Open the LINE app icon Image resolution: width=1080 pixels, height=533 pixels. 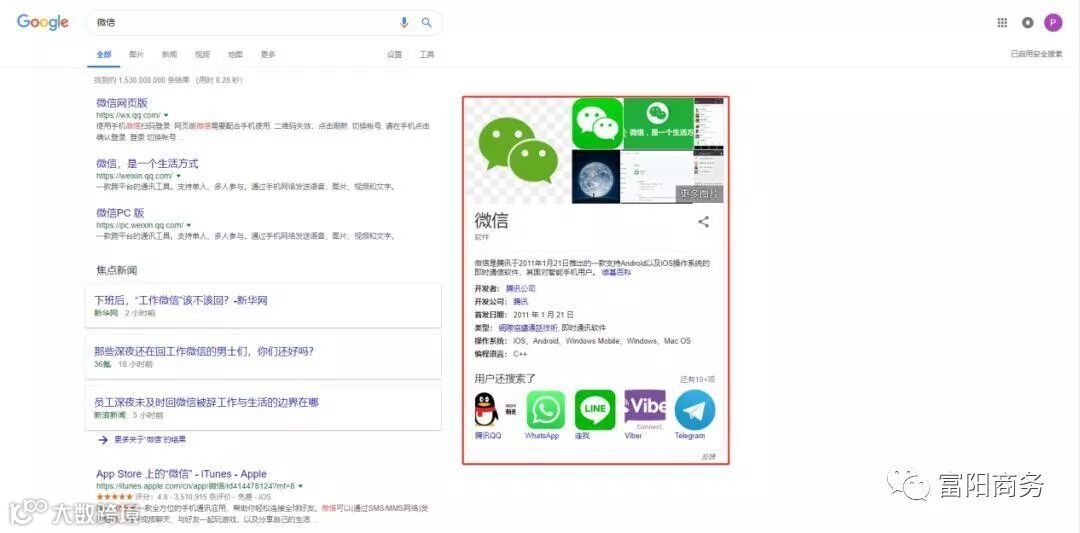(x=595, y=410)
